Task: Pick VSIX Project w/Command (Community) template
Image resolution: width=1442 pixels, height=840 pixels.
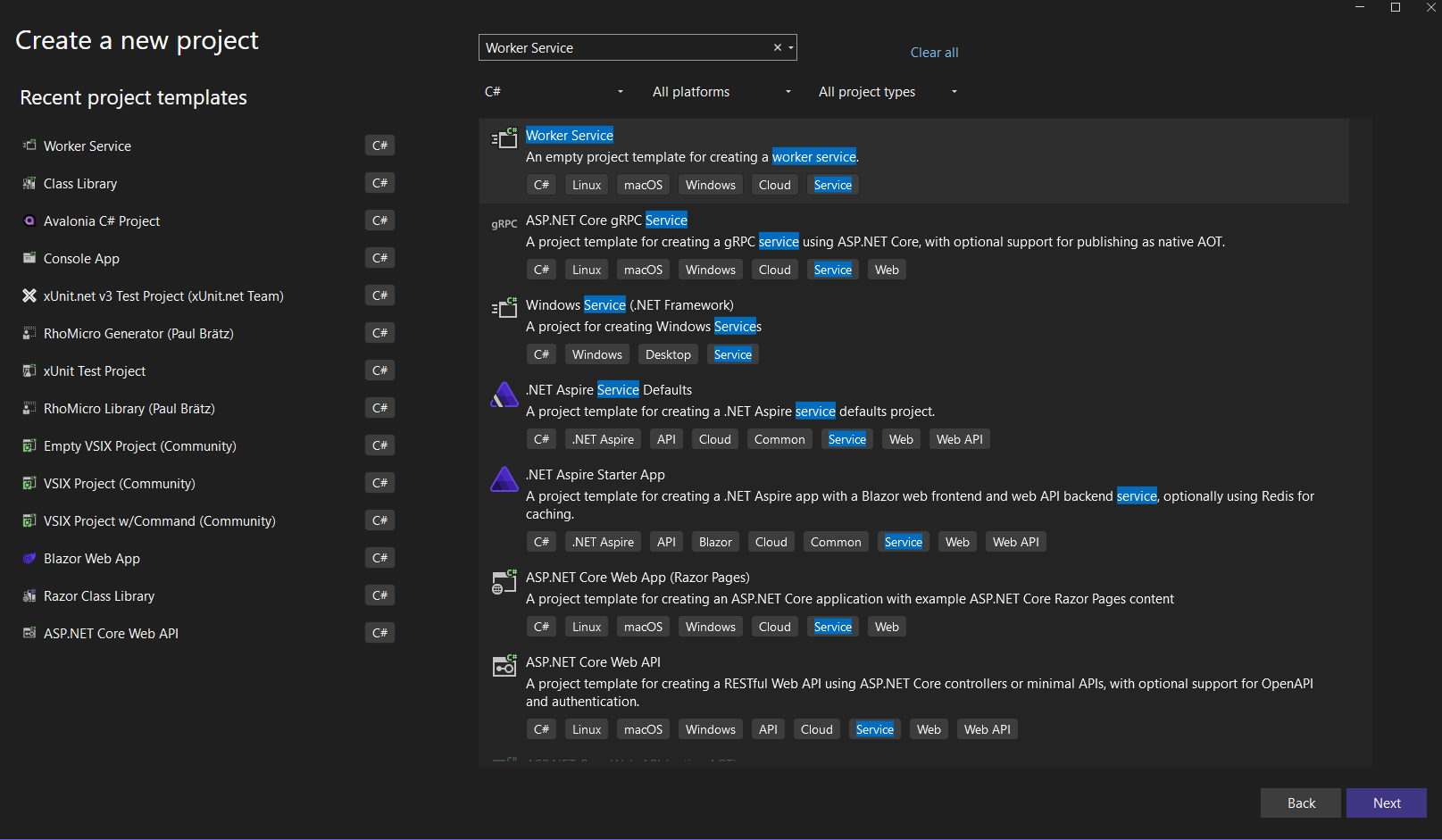Action: pos(160,520)
